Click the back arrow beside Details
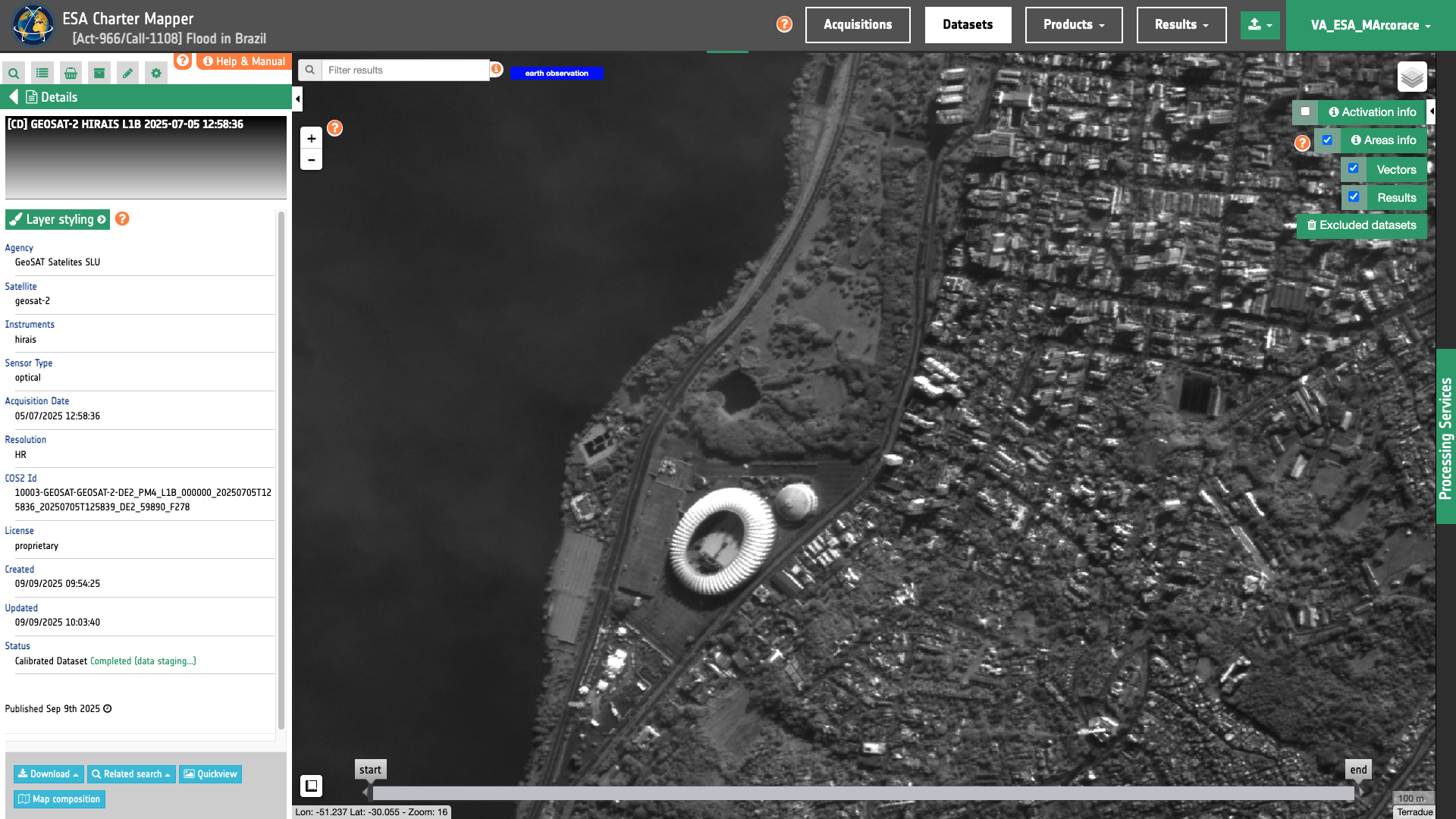1456x819 pixels. [x=14, y=97]
